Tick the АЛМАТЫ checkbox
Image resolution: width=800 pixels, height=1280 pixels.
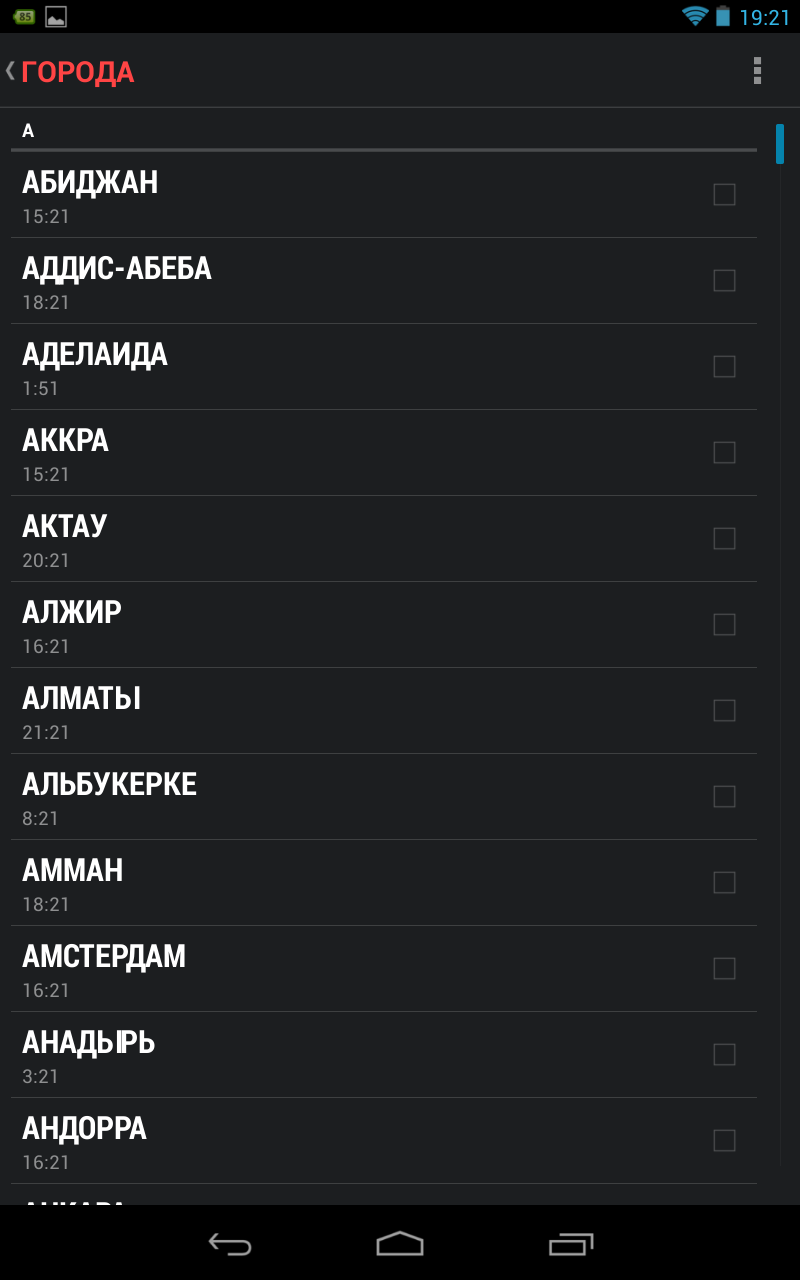pos(724,711)
